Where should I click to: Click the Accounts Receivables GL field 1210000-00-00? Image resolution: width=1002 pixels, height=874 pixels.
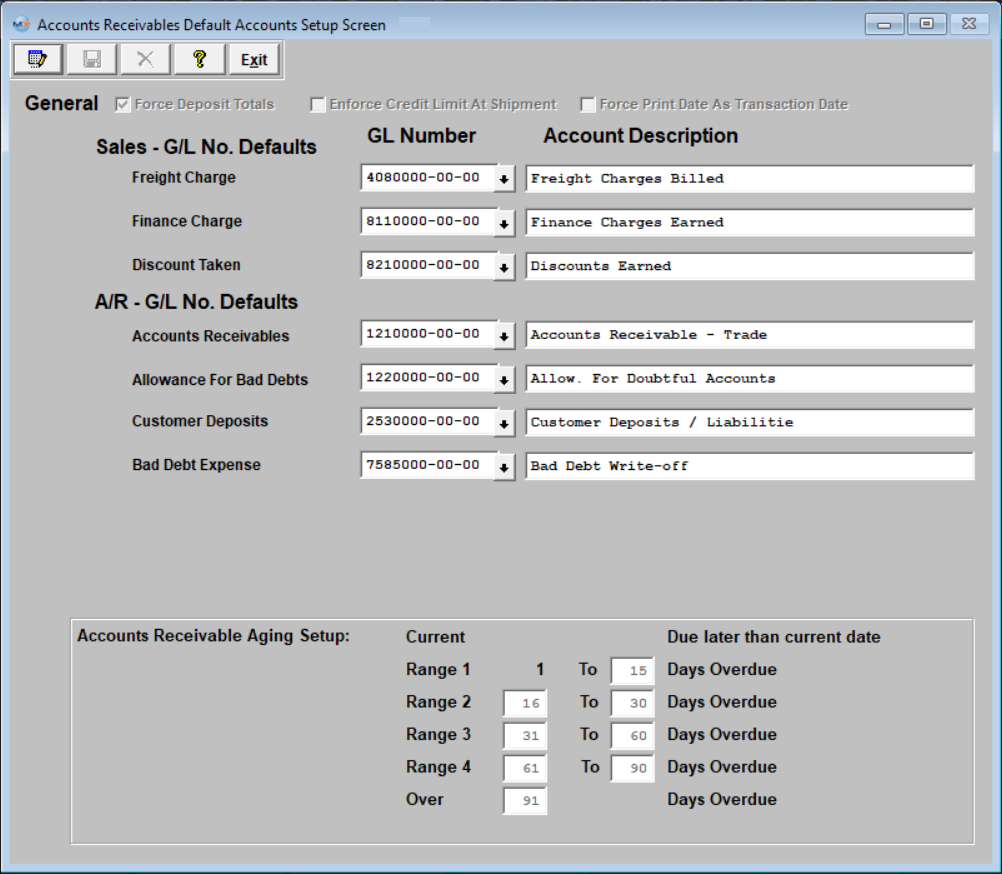[x=427, y=334]
